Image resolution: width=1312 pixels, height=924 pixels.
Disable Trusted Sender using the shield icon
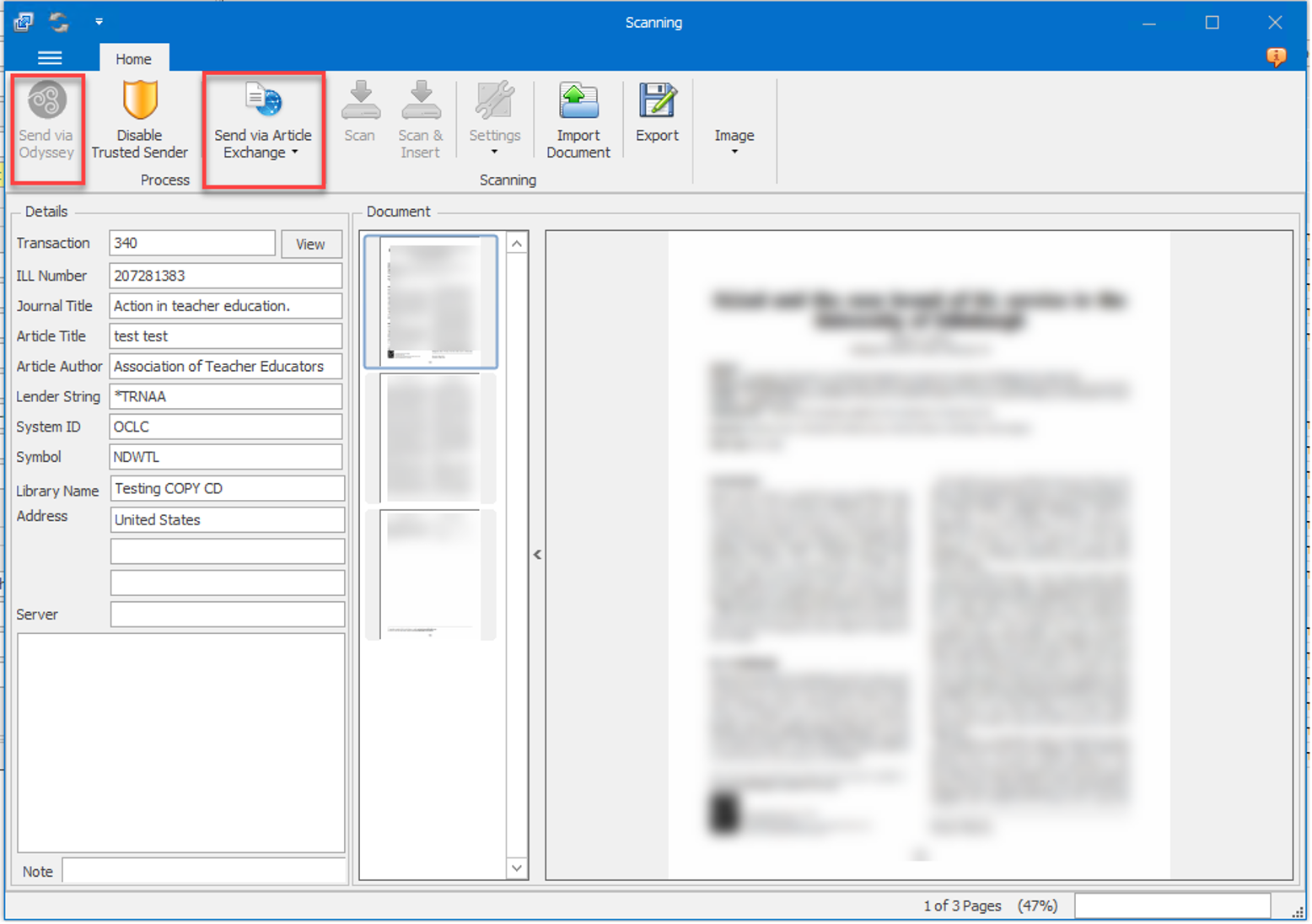click(x=140, y=101)
